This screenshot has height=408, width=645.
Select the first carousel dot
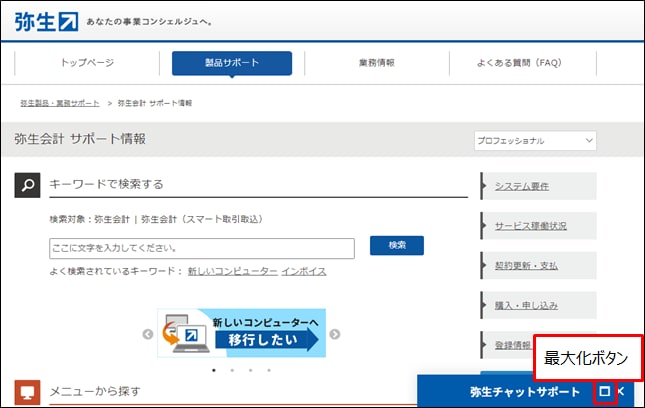[x=214, y=370]
